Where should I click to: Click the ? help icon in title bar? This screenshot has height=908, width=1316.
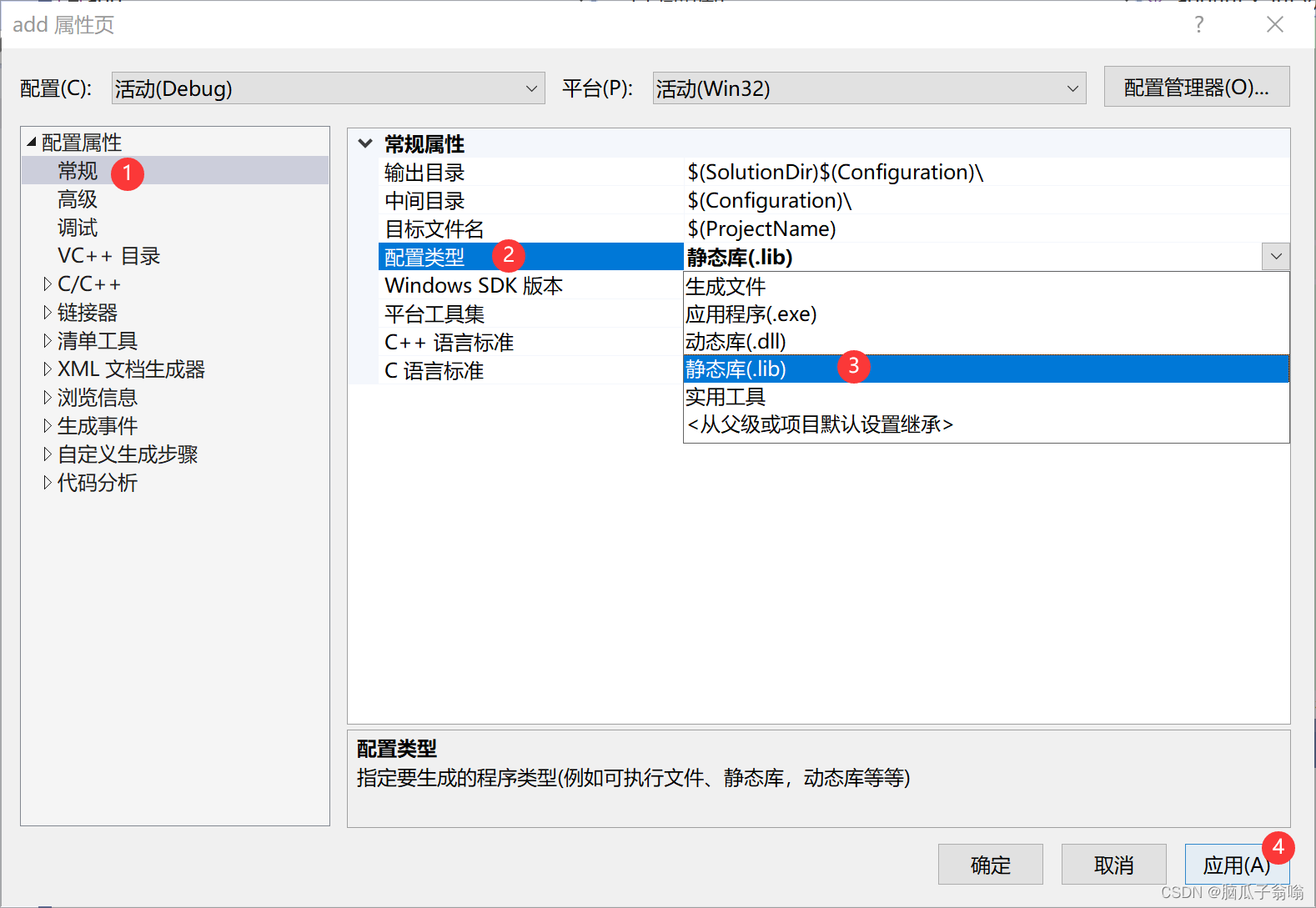(1199, 24)
